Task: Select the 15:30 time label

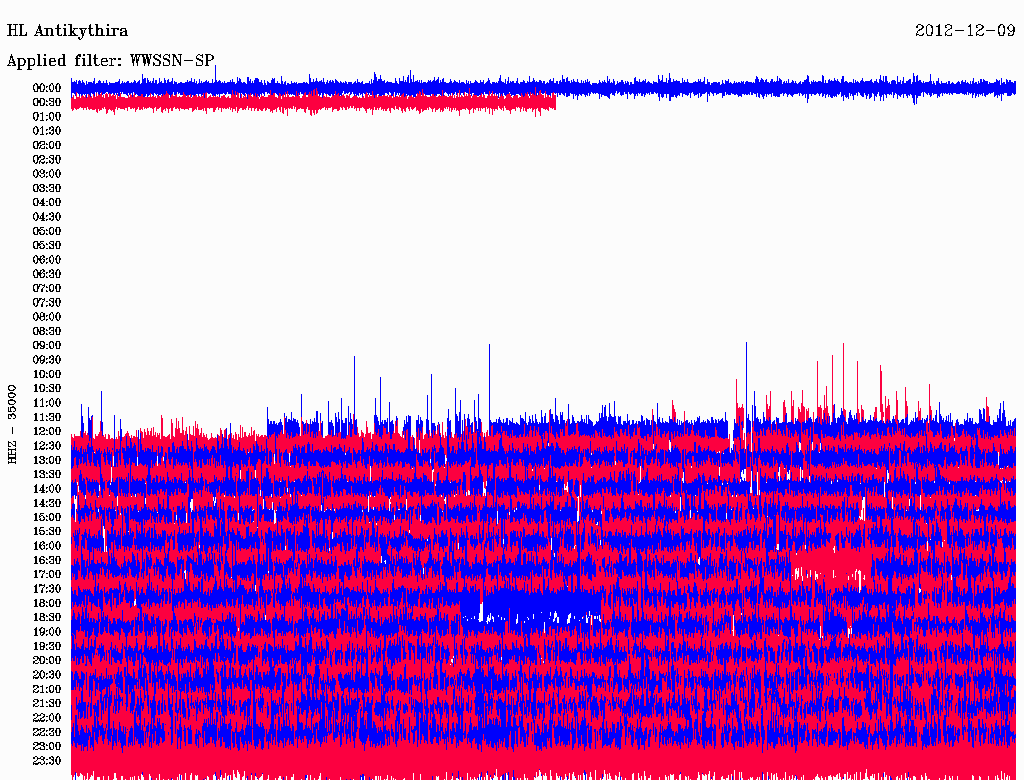Action: (47, 532)
